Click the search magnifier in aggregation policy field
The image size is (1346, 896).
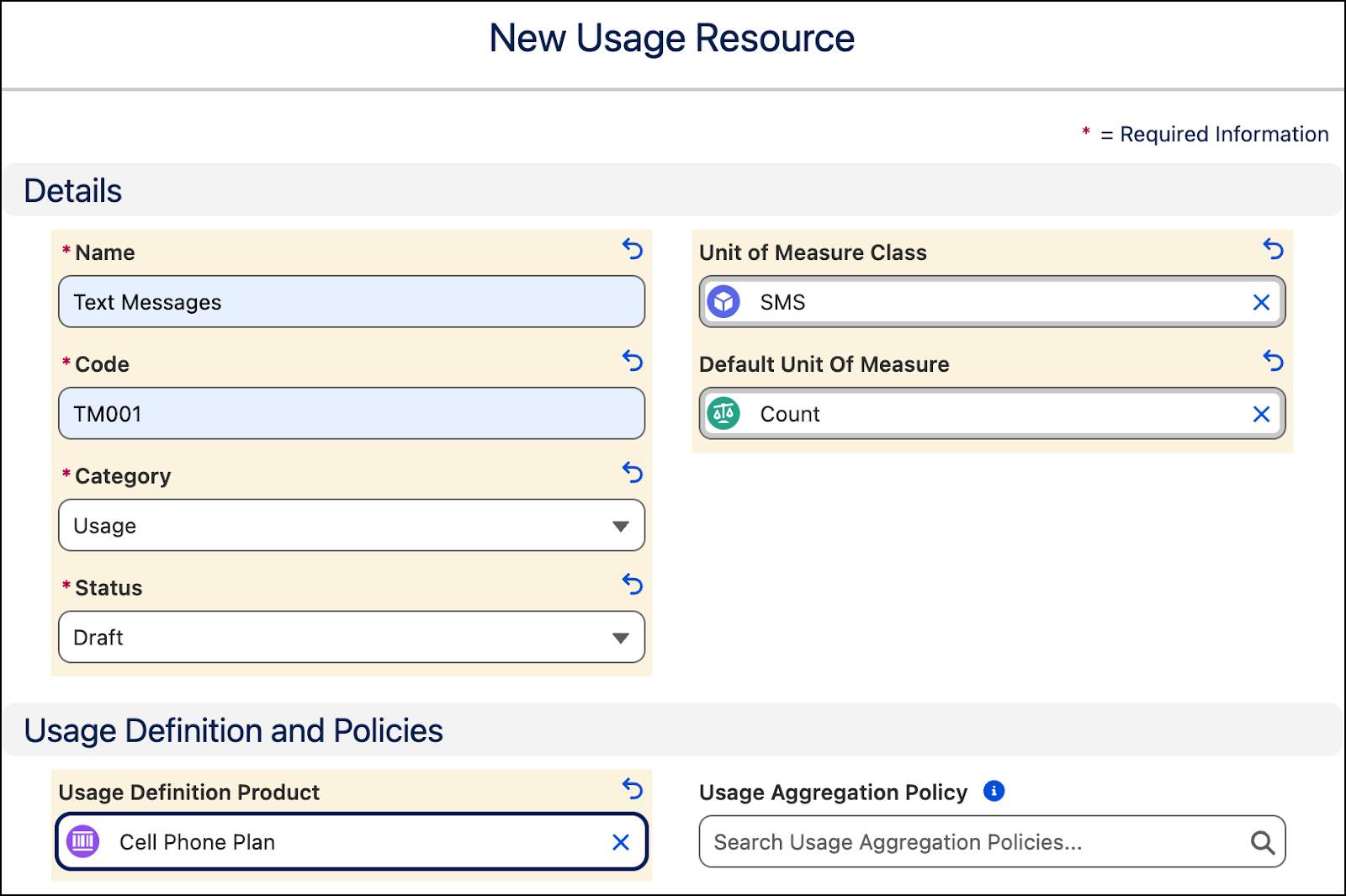1262,842
